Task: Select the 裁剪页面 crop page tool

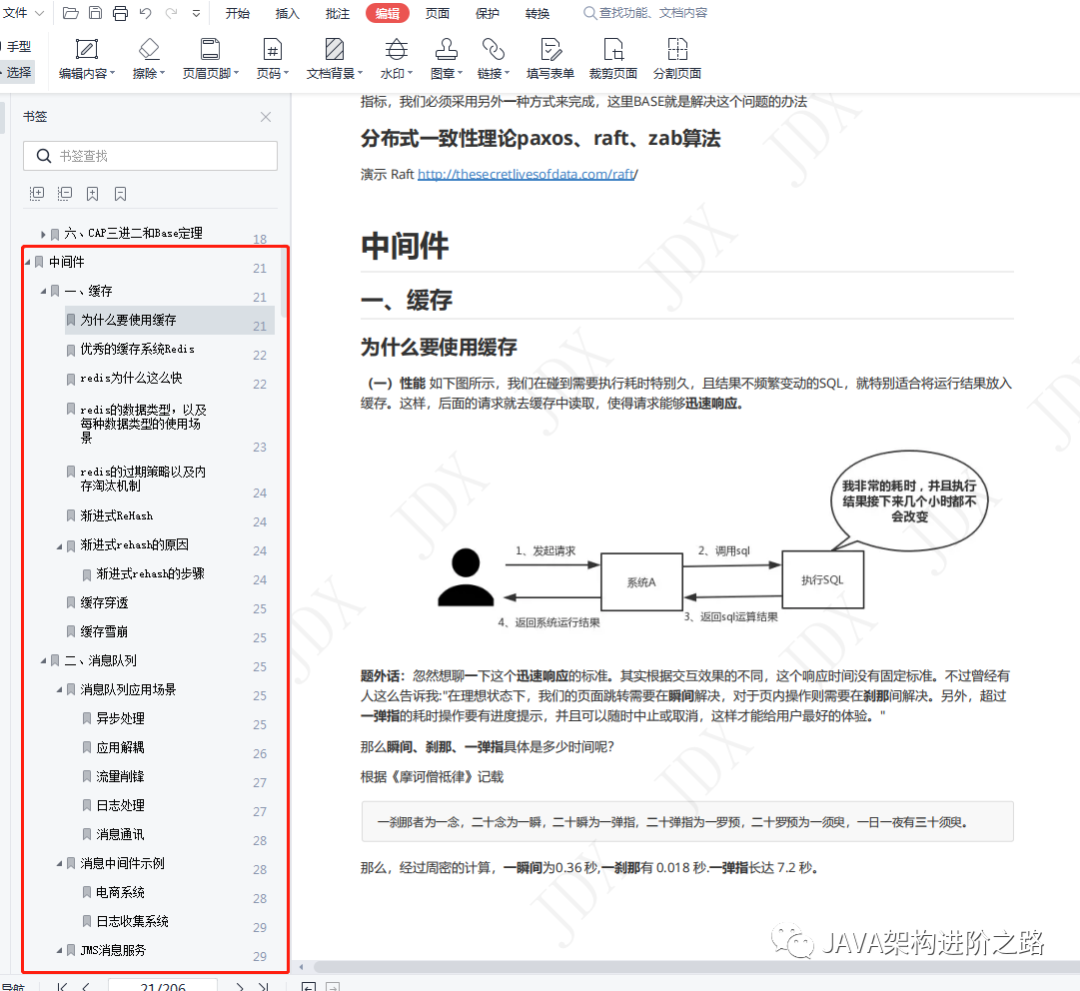Action: click(x=613, y=58)
